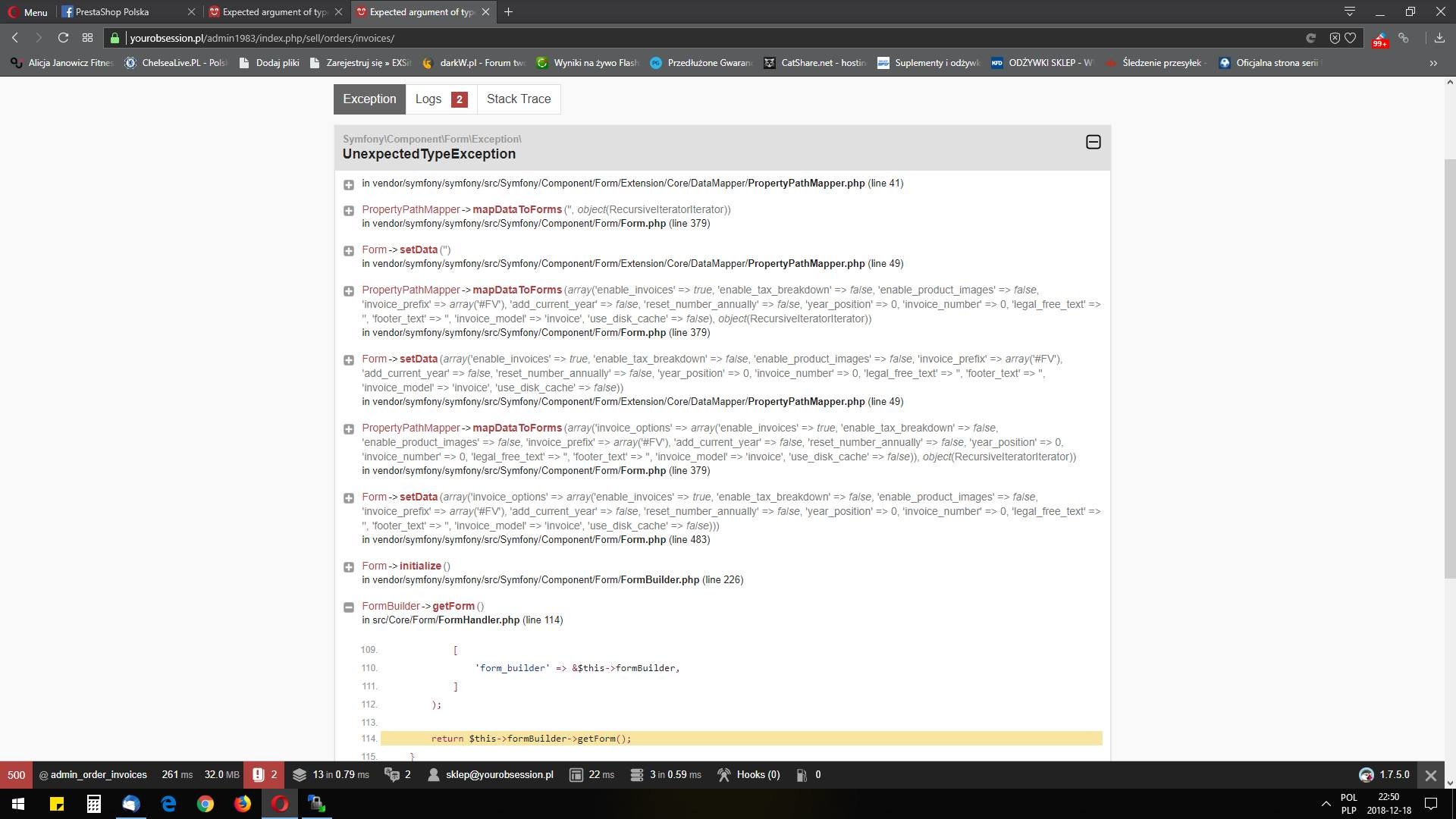Click the ad blocker shield icon
Image resolution: width=1456 pixels, height=819 pixels.
[1335, 38]
